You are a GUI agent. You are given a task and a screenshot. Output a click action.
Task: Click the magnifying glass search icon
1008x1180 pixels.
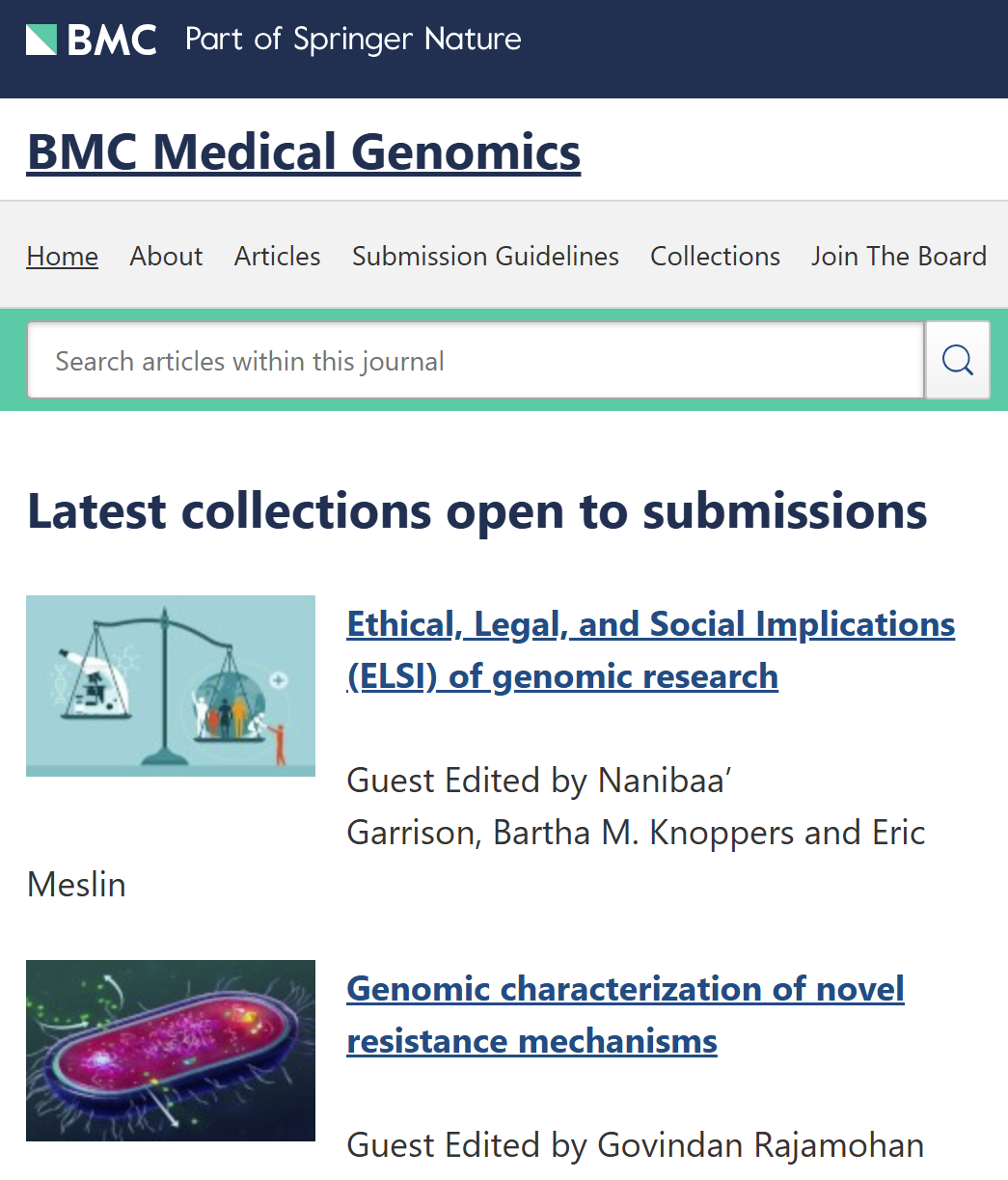(x=958, y=360)
